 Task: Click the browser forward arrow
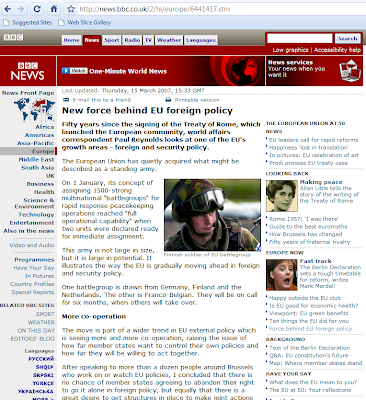21,9
